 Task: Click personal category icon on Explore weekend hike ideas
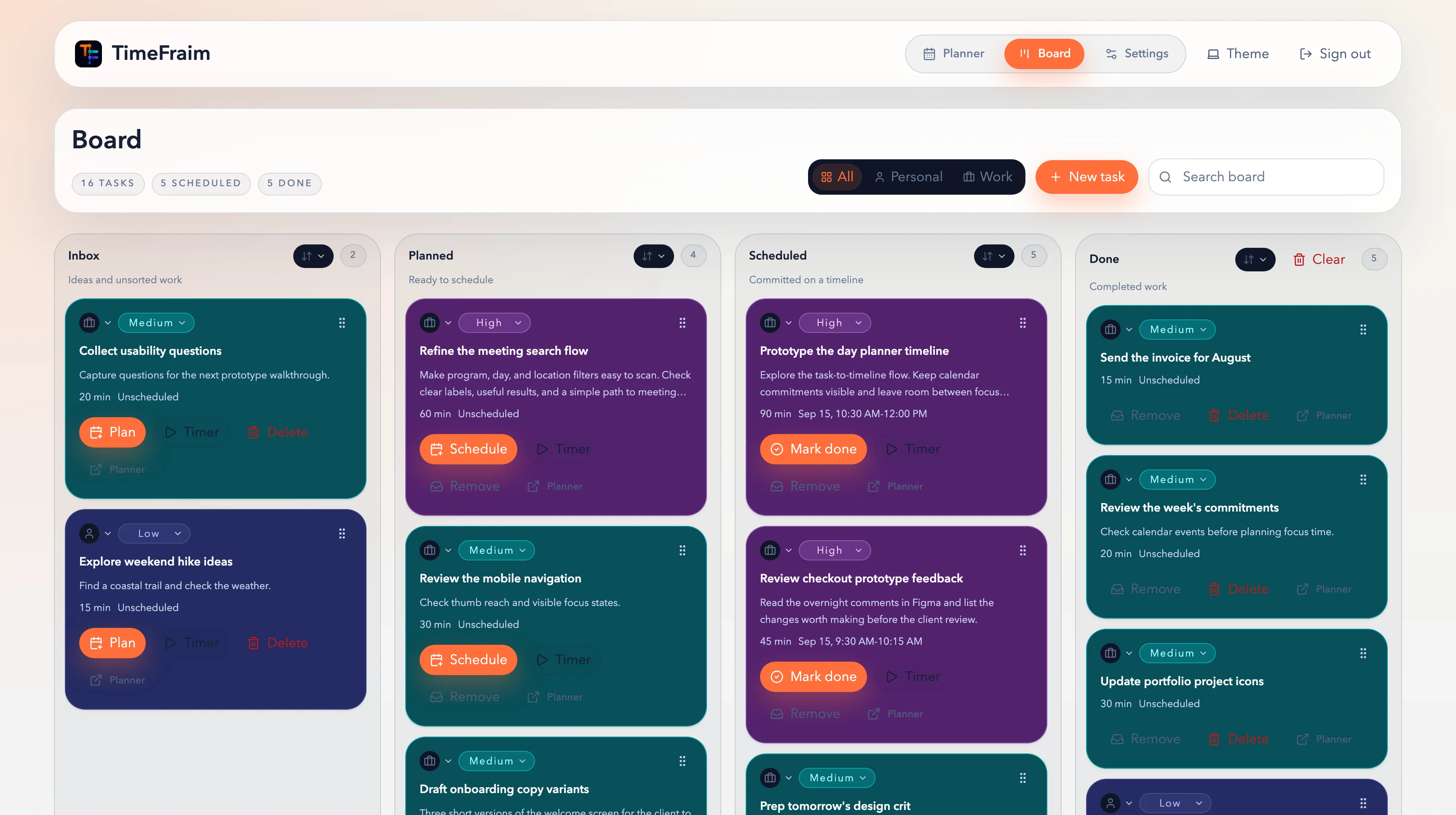point(89,534)
